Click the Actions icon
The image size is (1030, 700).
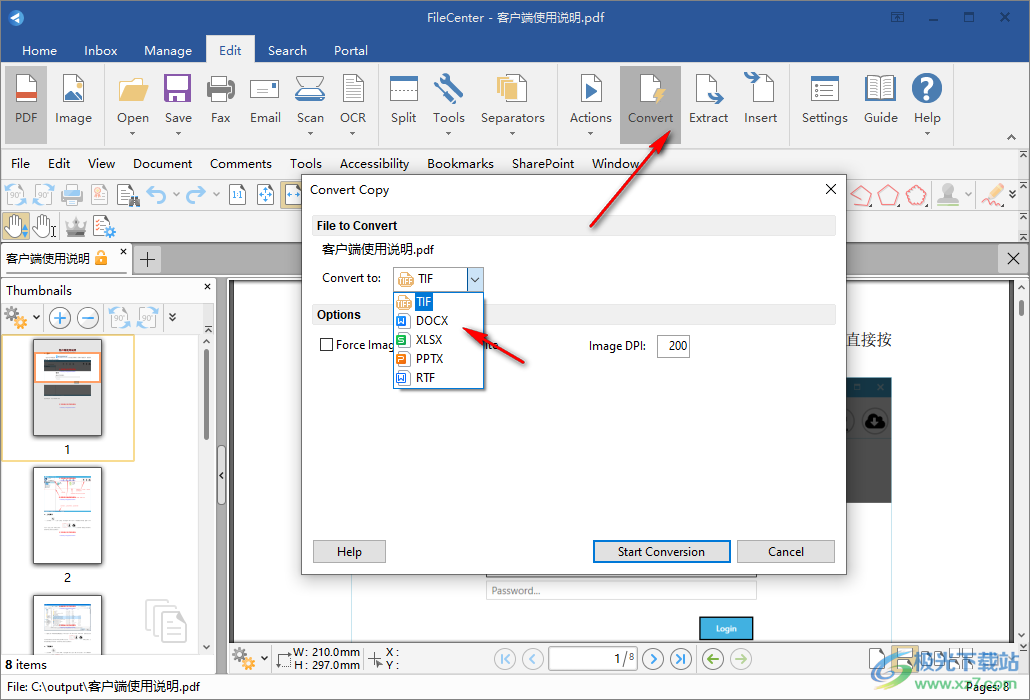click(591, 89)
